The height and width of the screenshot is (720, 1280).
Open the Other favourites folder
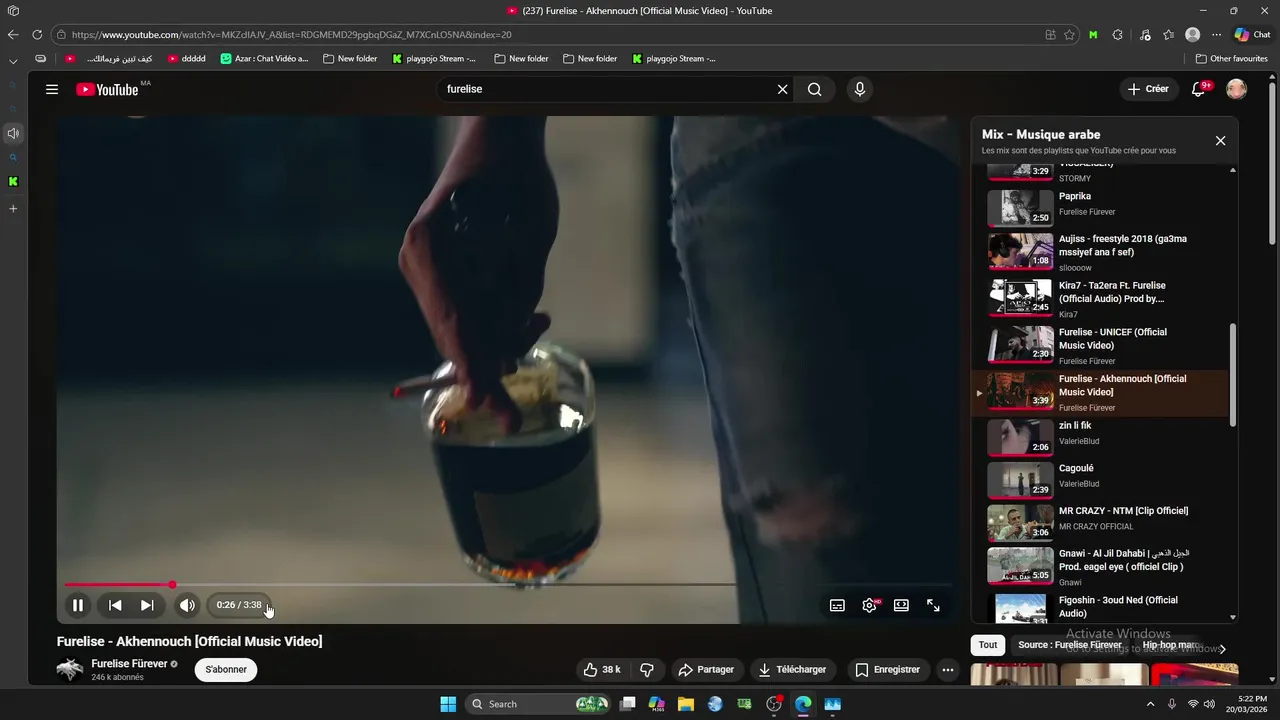click(x=1232, y=59)
